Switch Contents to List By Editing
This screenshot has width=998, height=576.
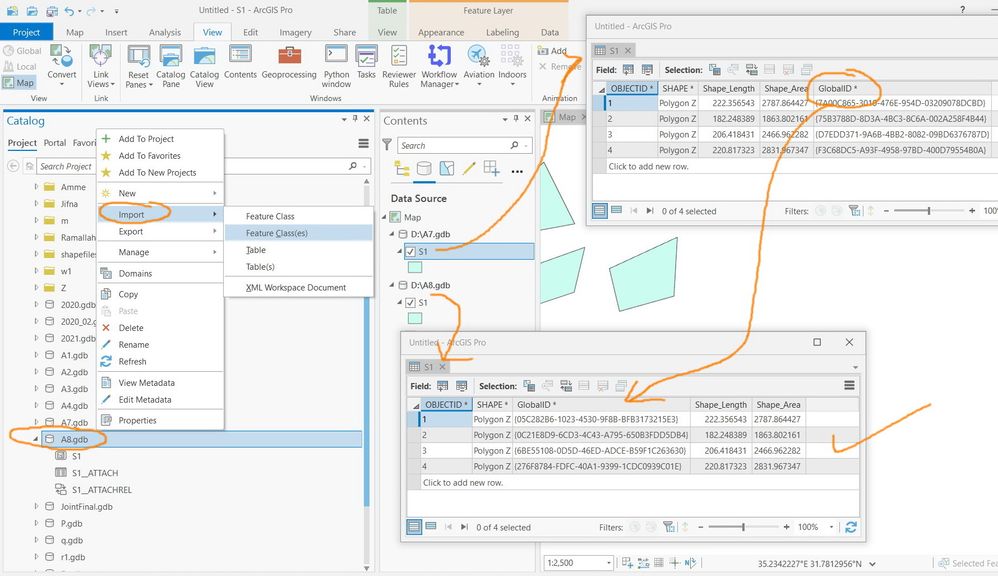click(469, 169)
